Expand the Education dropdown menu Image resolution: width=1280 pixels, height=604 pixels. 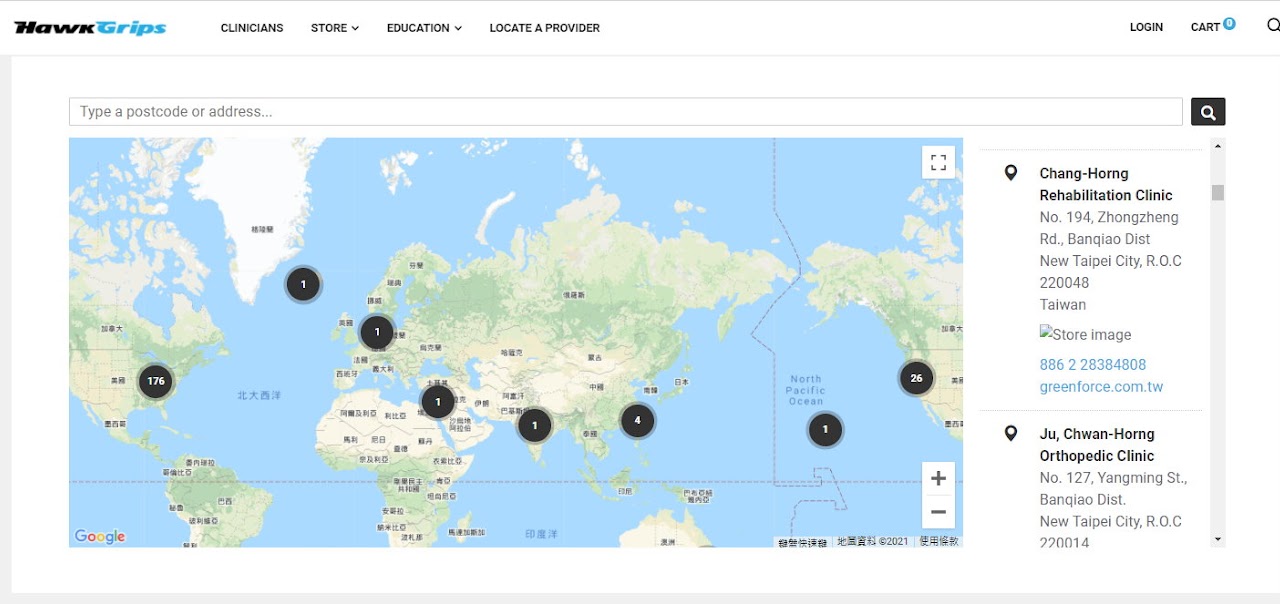[424, 28]
